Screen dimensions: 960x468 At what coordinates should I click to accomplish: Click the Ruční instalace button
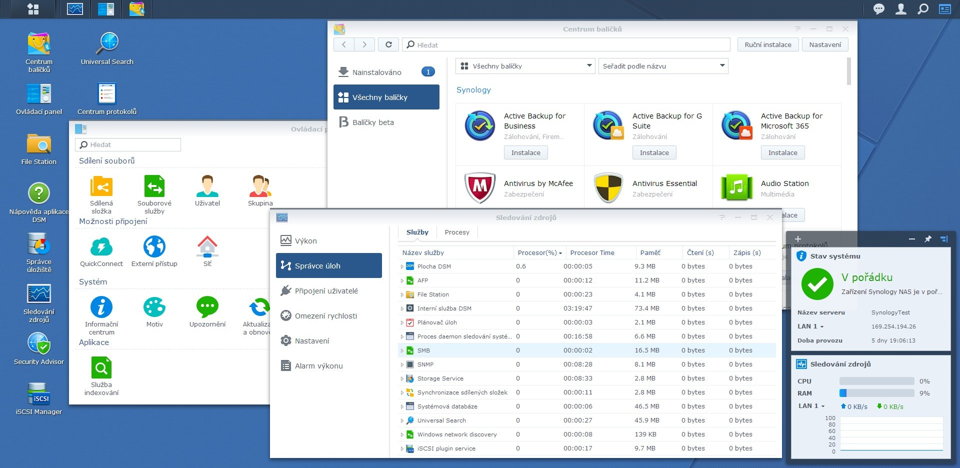click(x=768, y=45)
